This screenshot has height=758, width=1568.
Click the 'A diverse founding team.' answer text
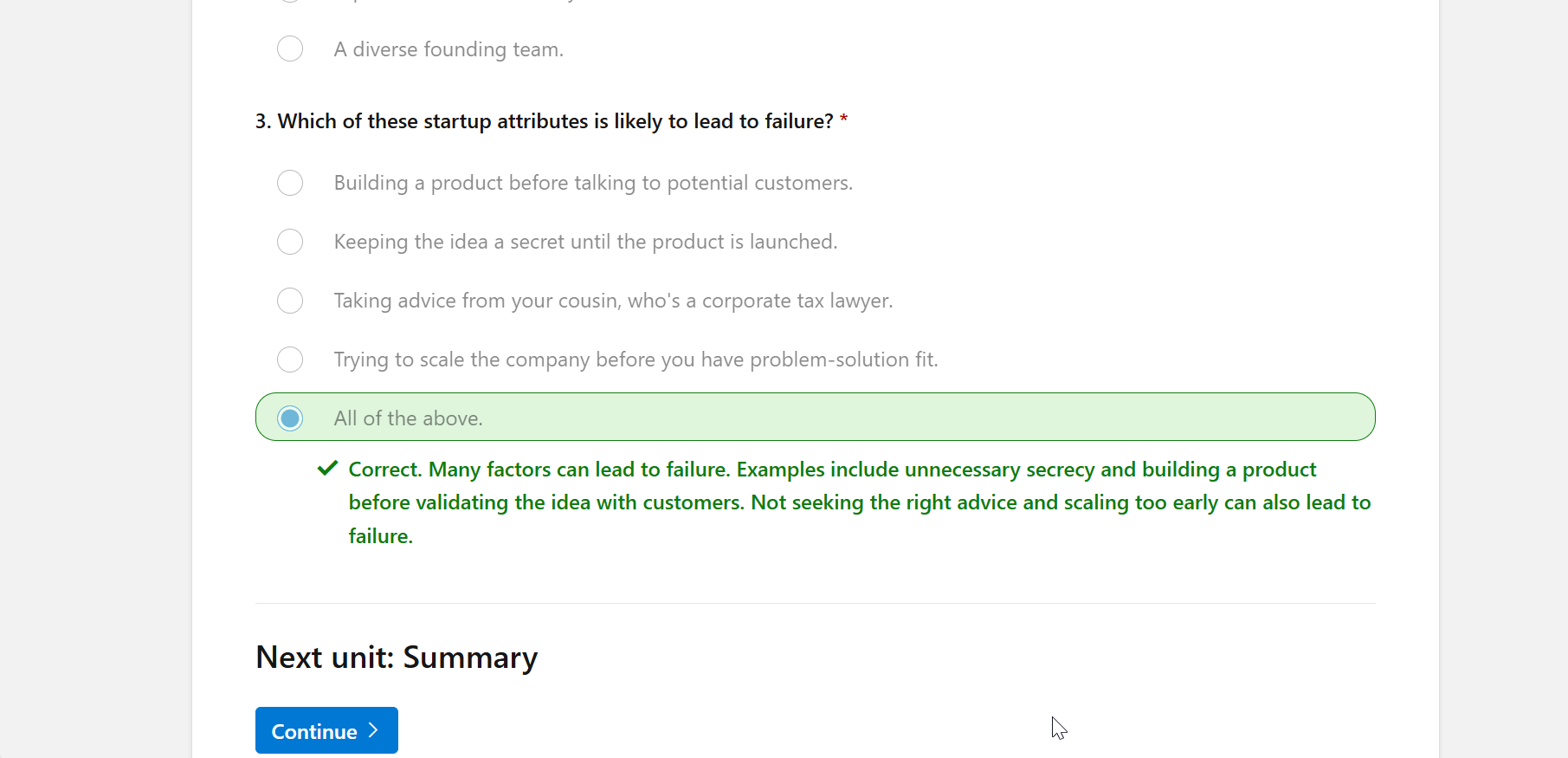click(448, 49)
